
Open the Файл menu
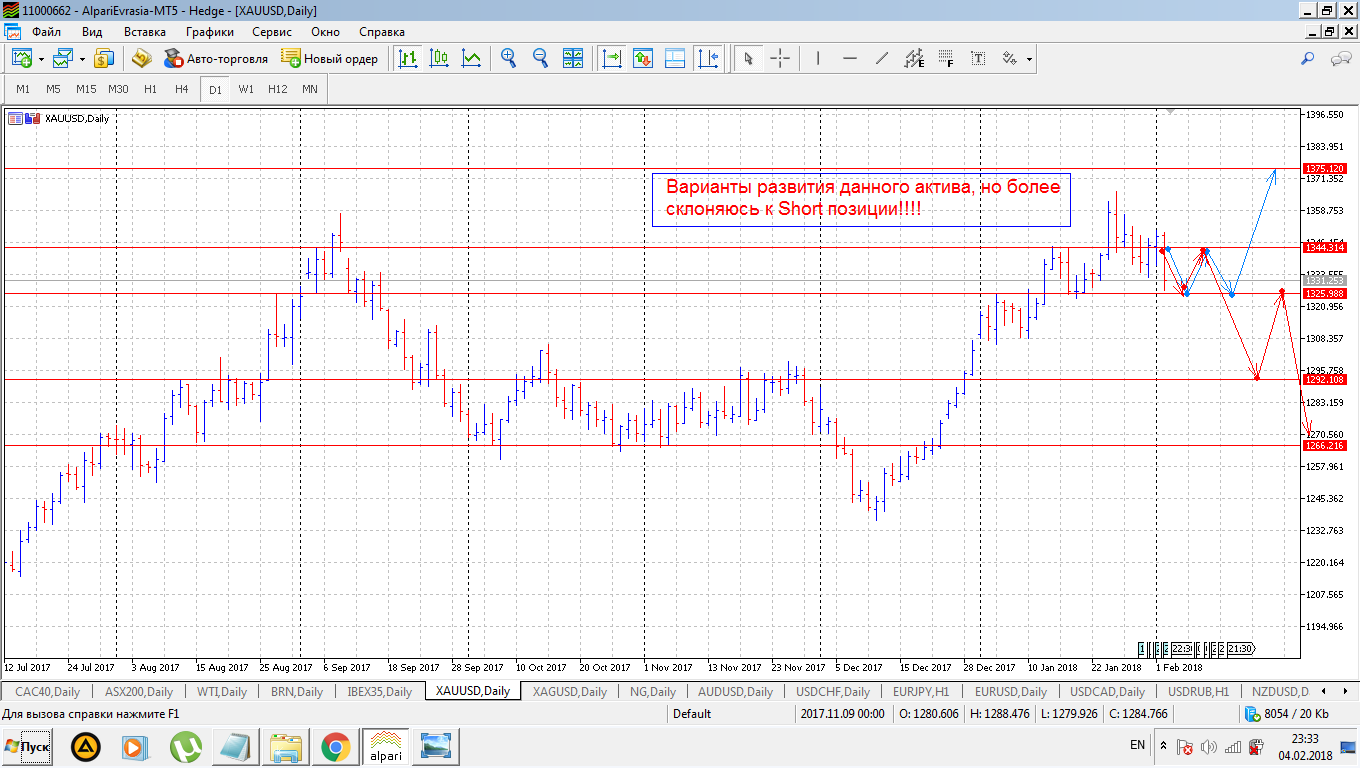click(46, 31)
